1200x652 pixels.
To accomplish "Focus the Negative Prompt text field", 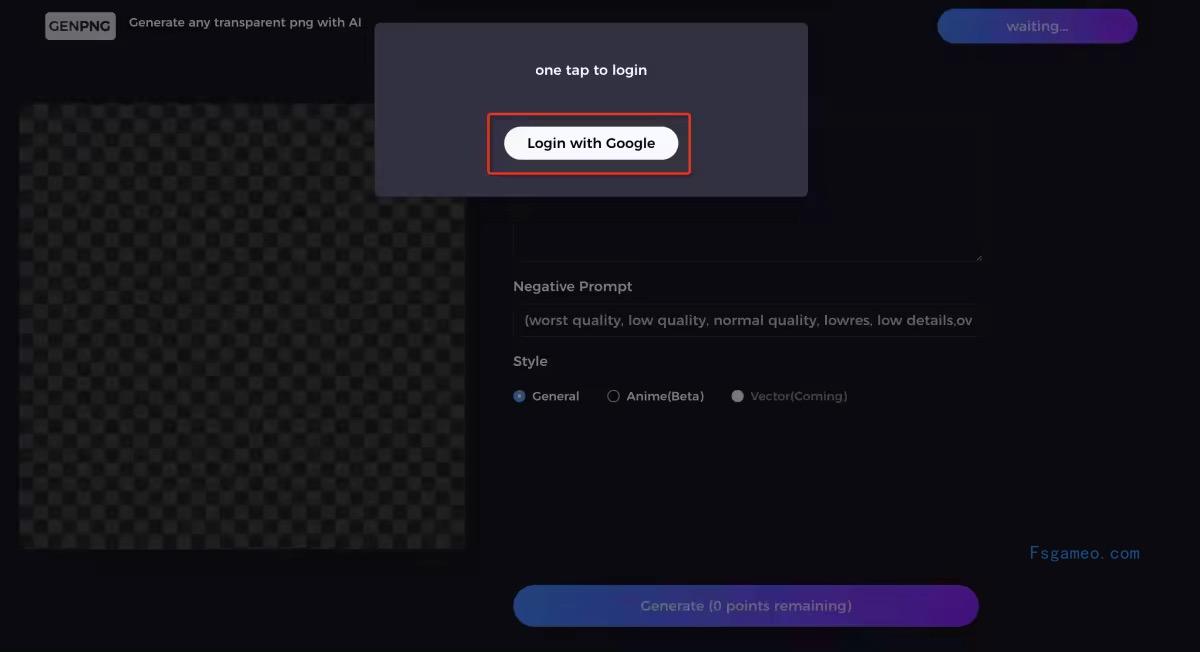I will click(x=746, y=321).
